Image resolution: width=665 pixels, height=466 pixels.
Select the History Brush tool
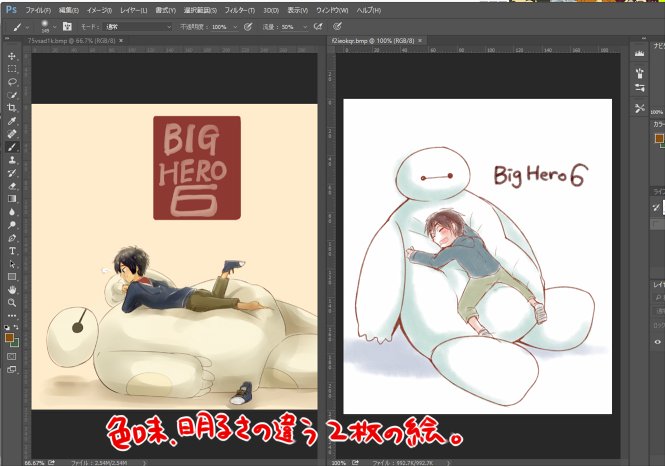12,173
